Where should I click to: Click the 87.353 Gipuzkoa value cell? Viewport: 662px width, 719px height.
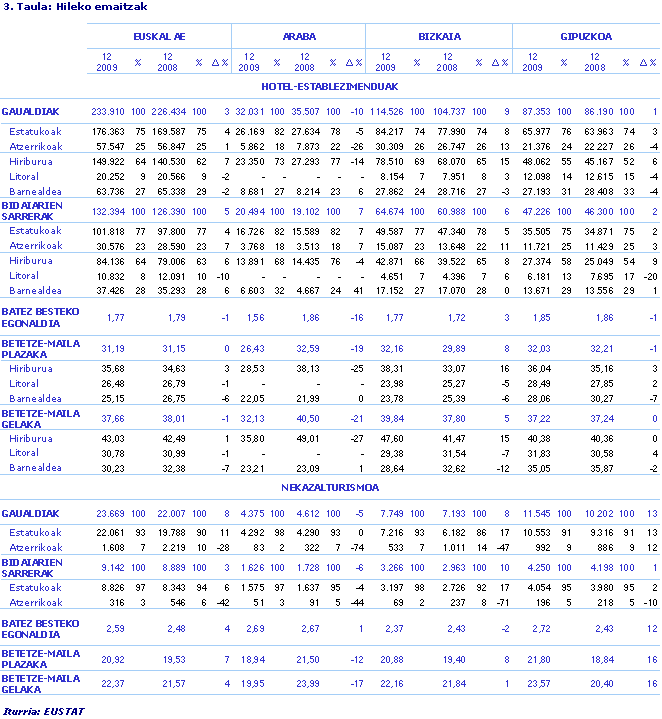coord(537,111)
